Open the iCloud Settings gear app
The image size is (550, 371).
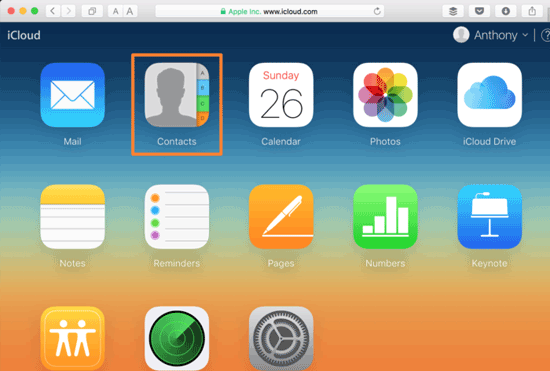click(281, 338)
